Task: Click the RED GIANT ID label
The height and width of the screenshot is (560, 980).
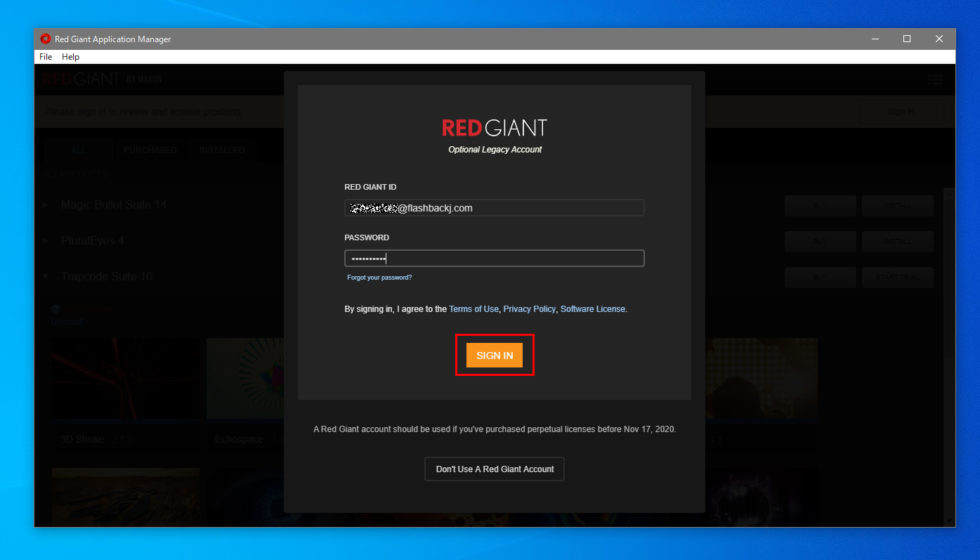Action: (370, 187)
